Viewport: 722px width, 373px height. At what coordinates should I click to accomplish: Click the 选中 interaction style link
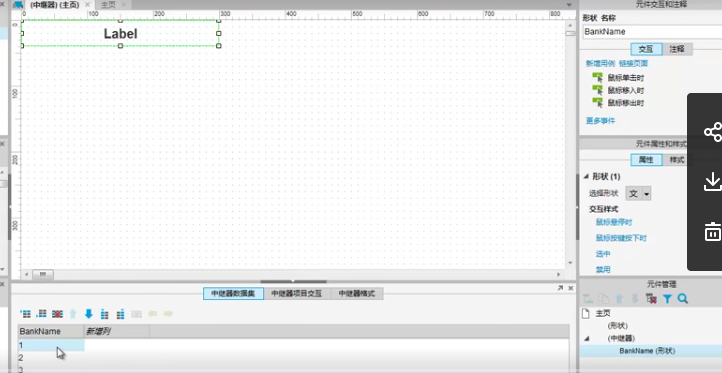[603, 254]
